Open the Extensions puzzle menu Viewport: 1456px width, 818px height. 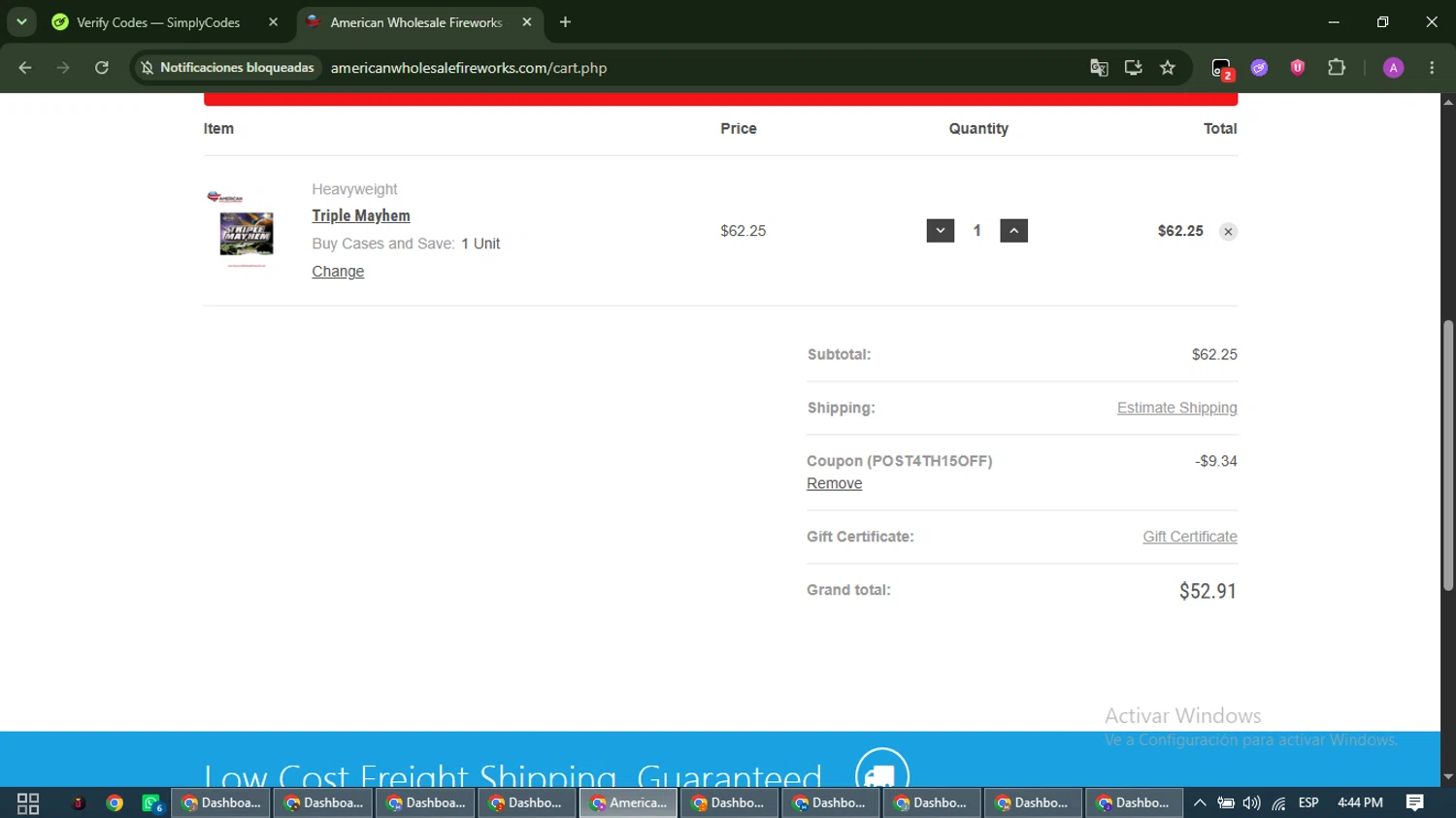click(x=1337, y=68)
